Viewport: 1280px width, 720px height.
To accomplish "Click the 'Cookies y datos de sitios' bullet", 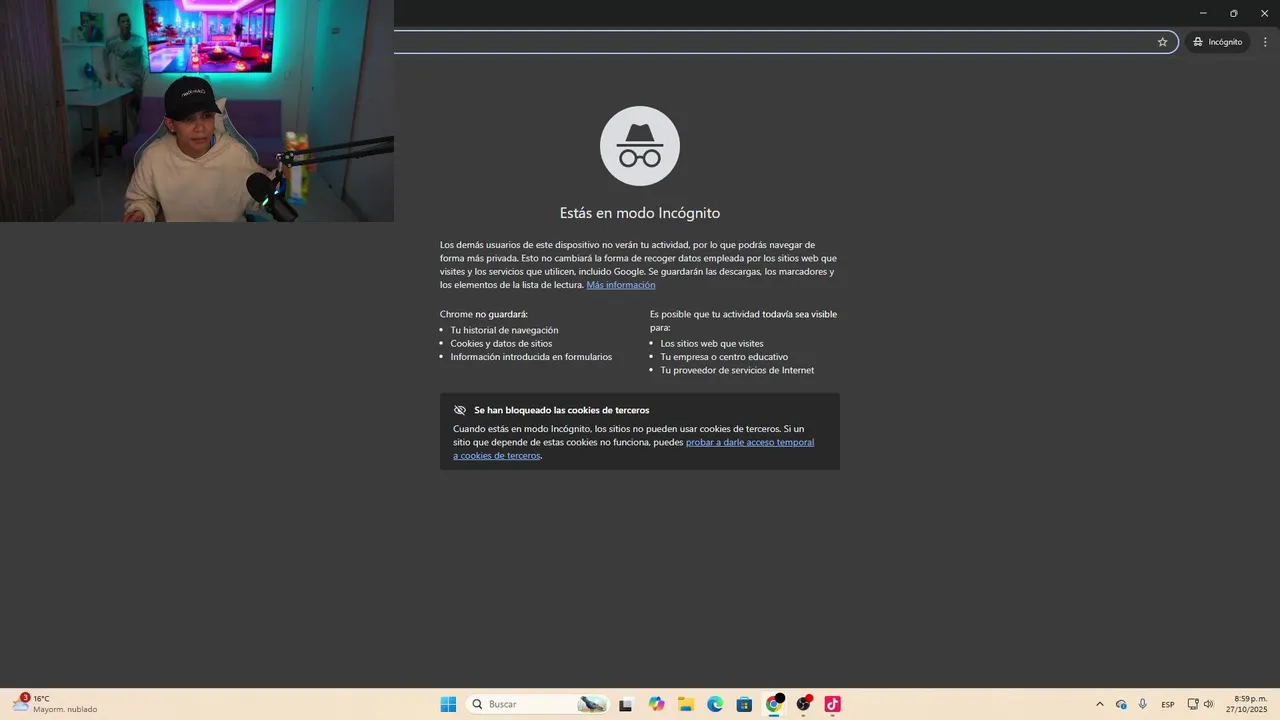I will [x=501, y=343].
